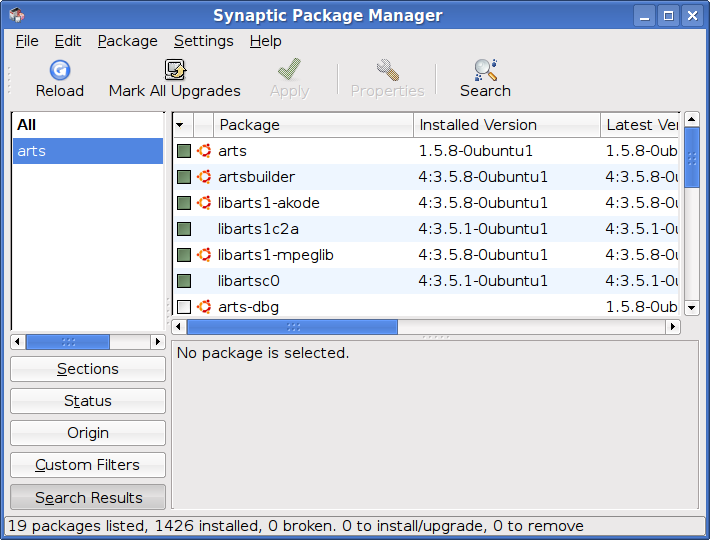This screenshot has height=540, width=710.
Task: Click the Ubuntu logo beside arts-dbg
Action: coord(204,307)
